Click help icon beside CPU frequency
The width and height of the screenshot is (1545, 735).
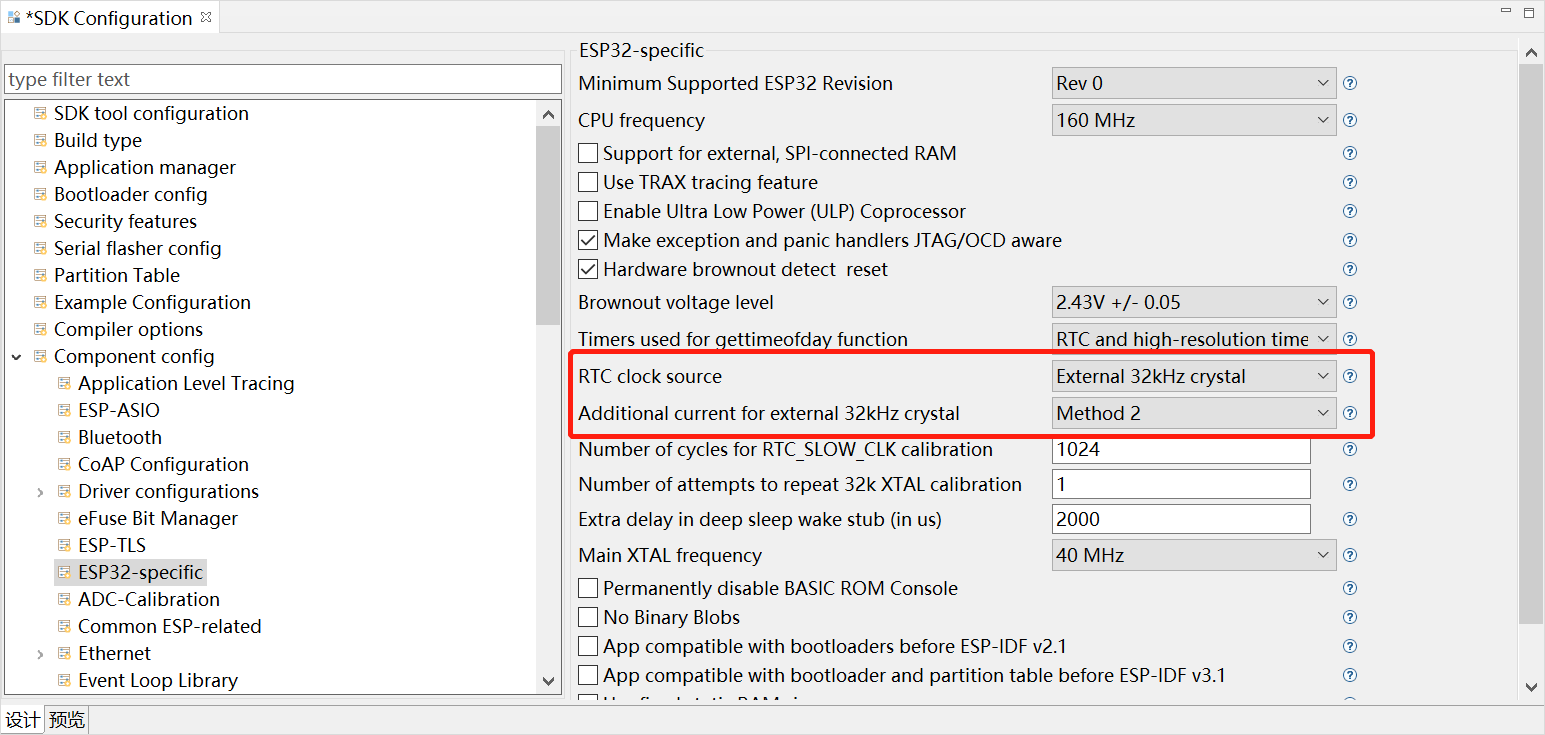pos(1350,120)
